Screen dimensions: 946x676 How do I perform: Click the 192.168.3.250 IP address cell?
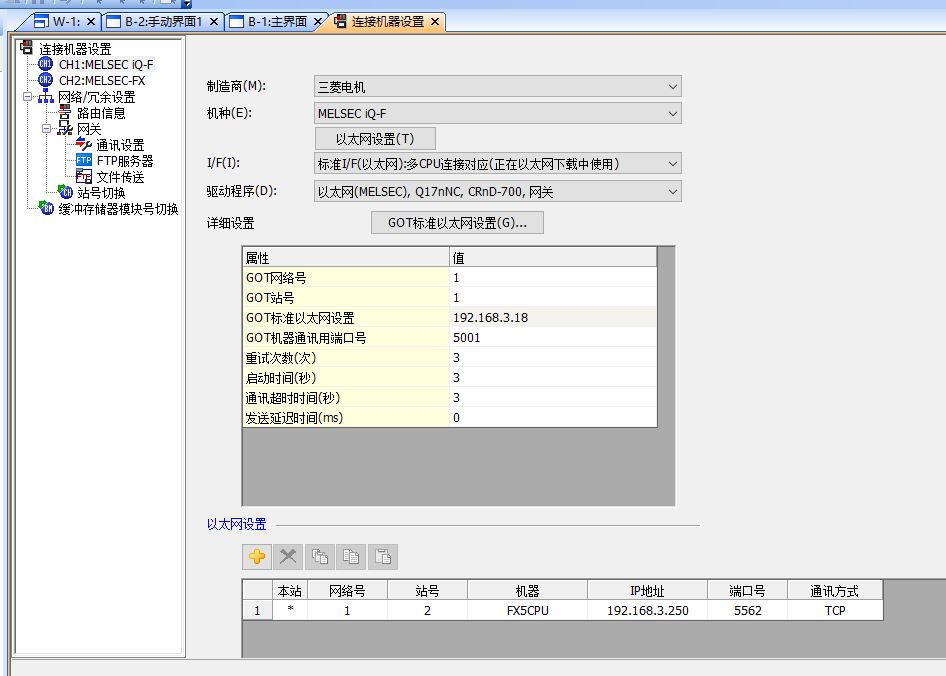[x=647, y=610]
